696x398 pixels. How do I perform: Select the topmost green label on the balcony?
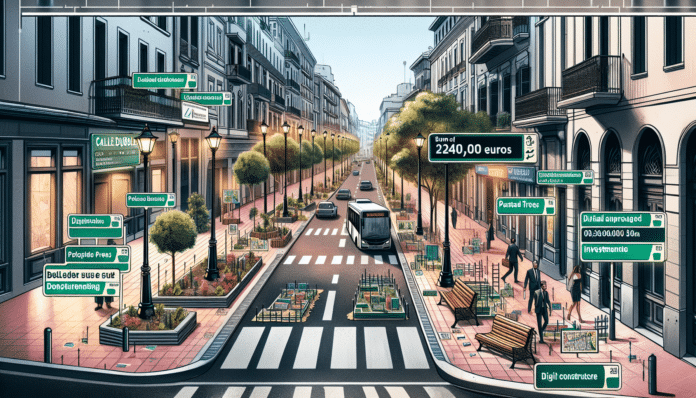point(164,81)
